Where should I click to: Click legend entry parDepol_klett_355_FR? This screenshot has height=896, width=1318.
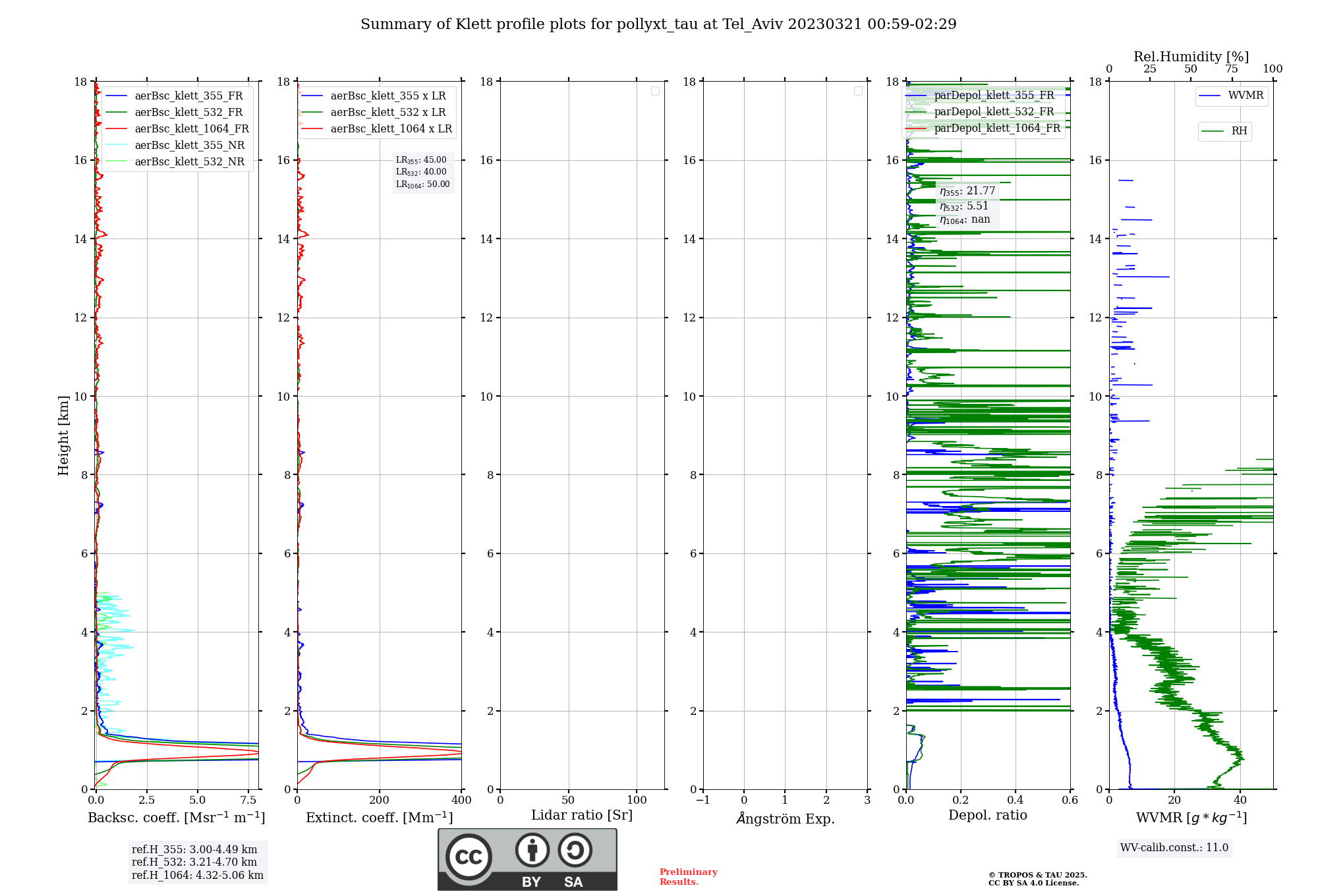point(980,95)
